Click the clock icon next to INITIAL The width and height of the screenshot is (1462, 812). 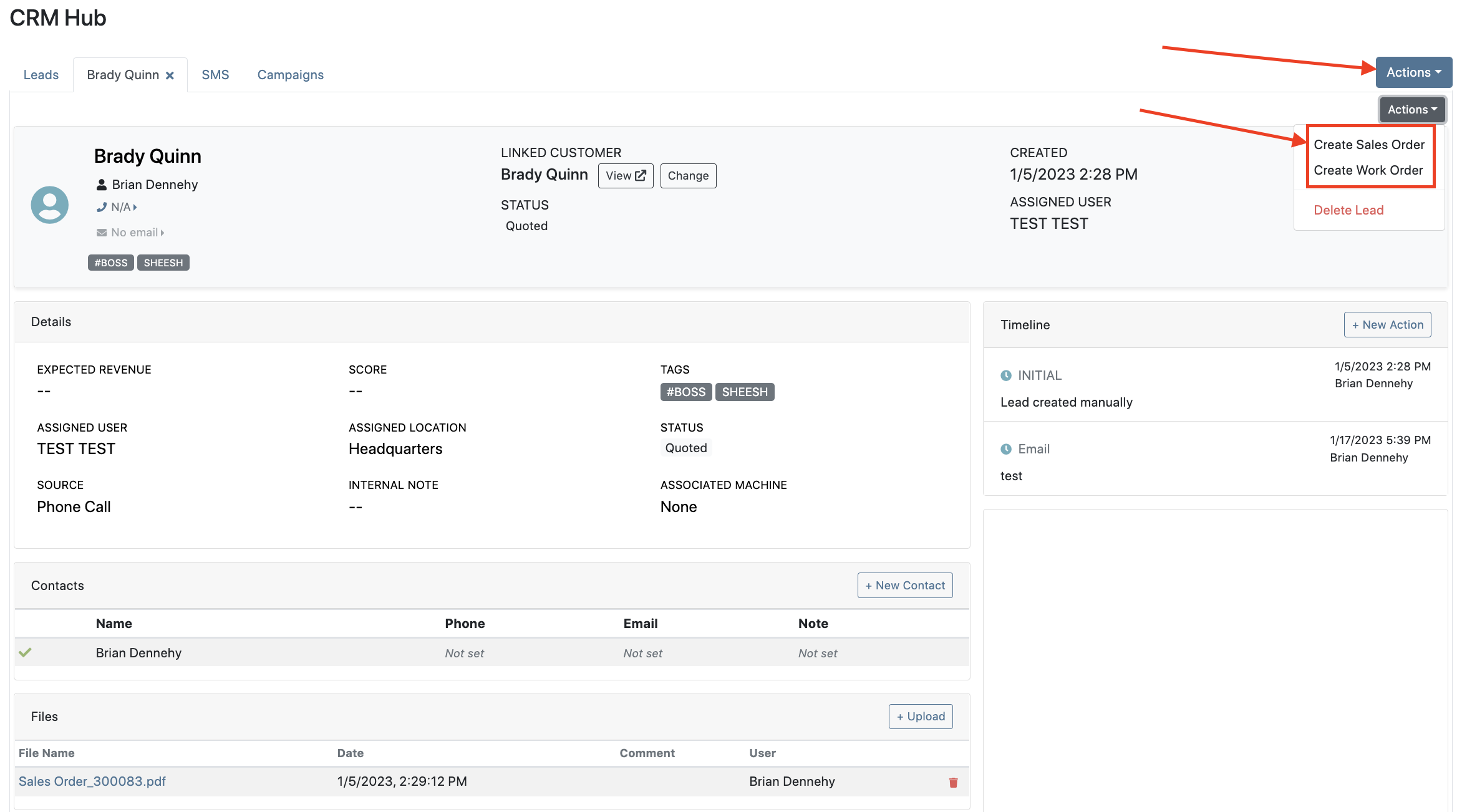coord(1006,375)
